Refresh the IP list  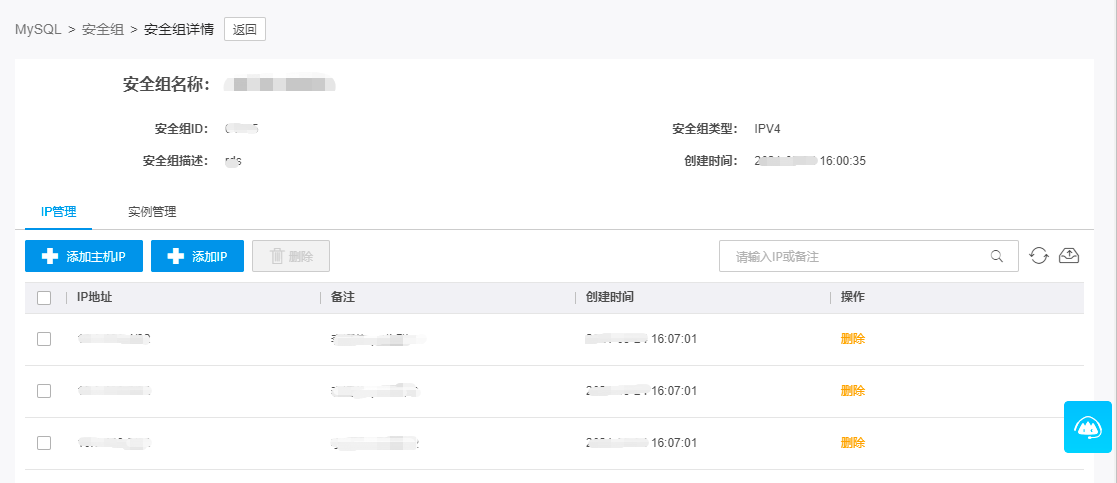[x=1039, y=256]
